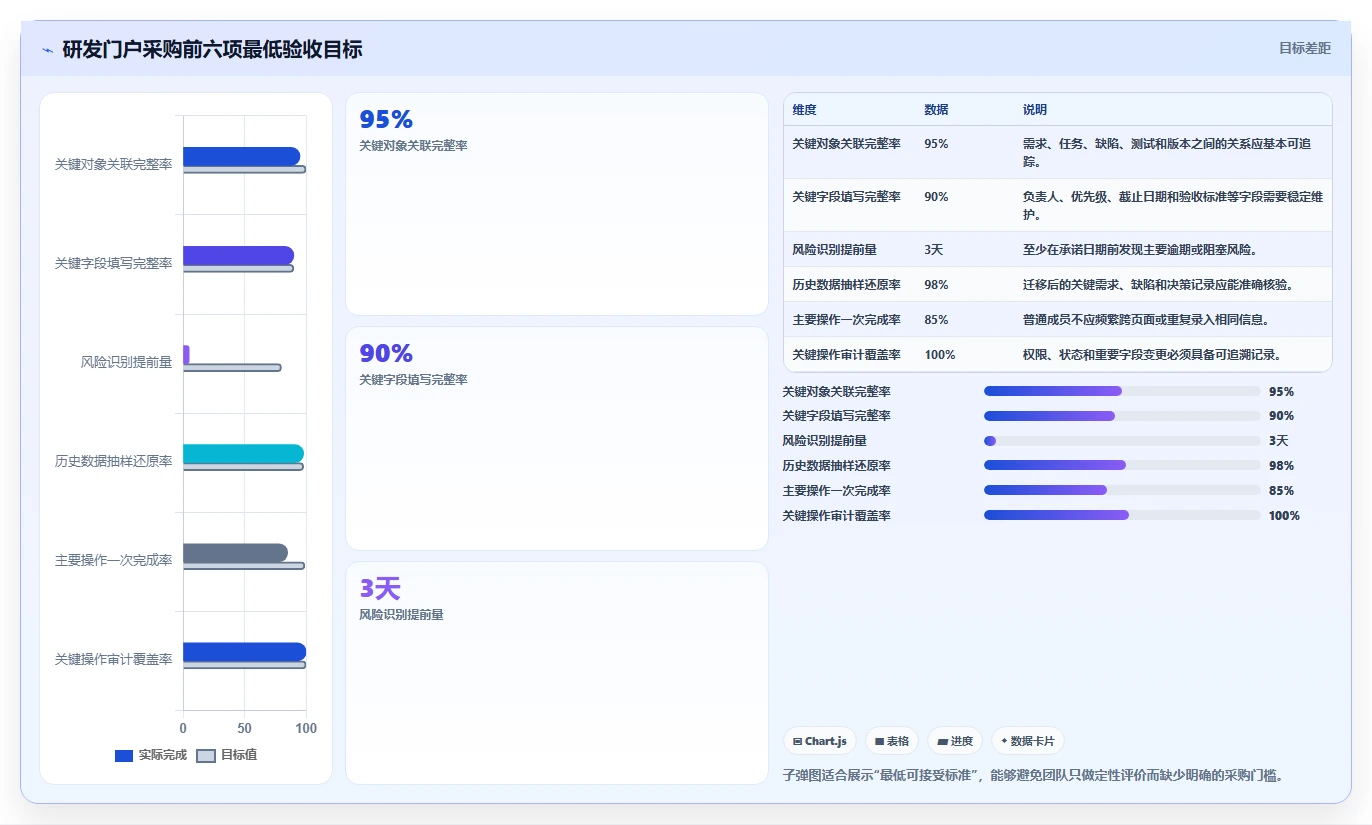Click the description starting 负责人、优先级
This screenshot has height=825, width=1372.
(x=1174, y=206)
